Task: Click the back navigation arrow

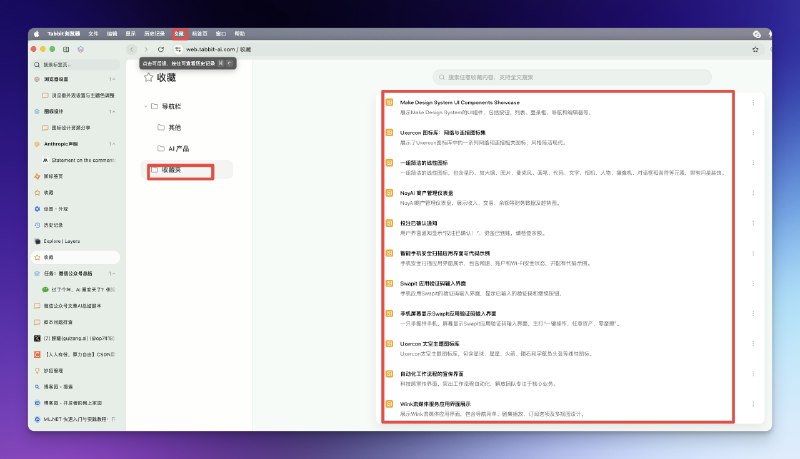Action: click(x=131, y=48)
